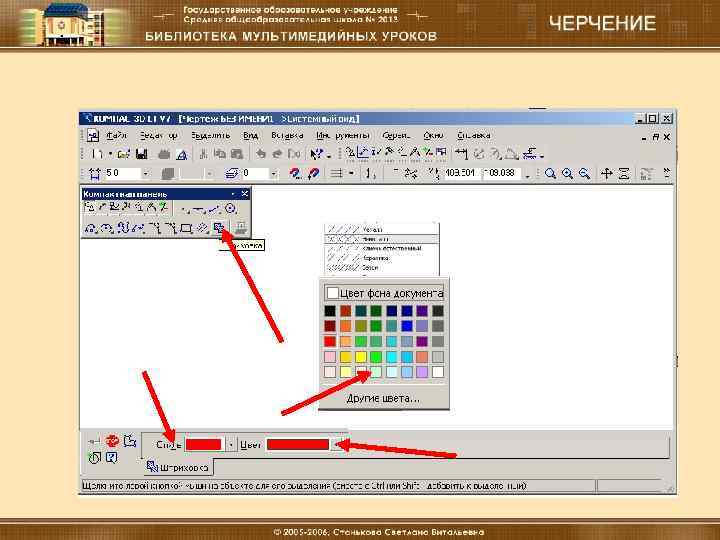Viewport: 720px width, 540px height.
Task: Click the New document icon
Action: click(97, 154)
